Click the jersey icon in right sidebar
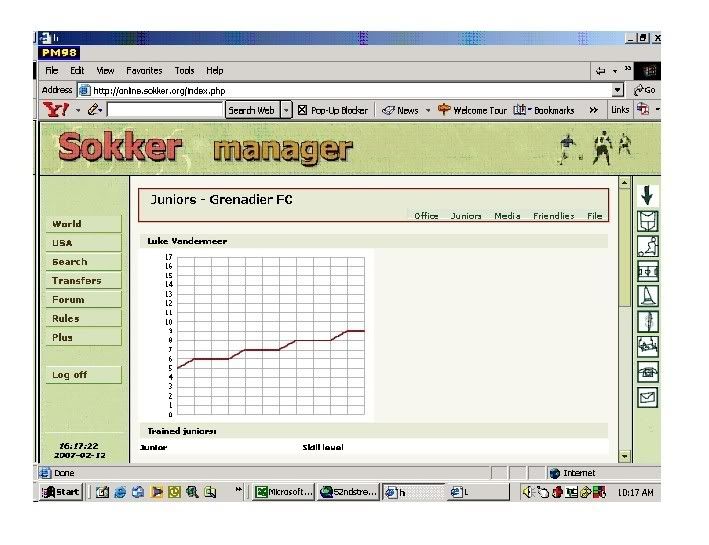This screenshot has width=709, height=545. pyautogui.click(x=647, y=219)
